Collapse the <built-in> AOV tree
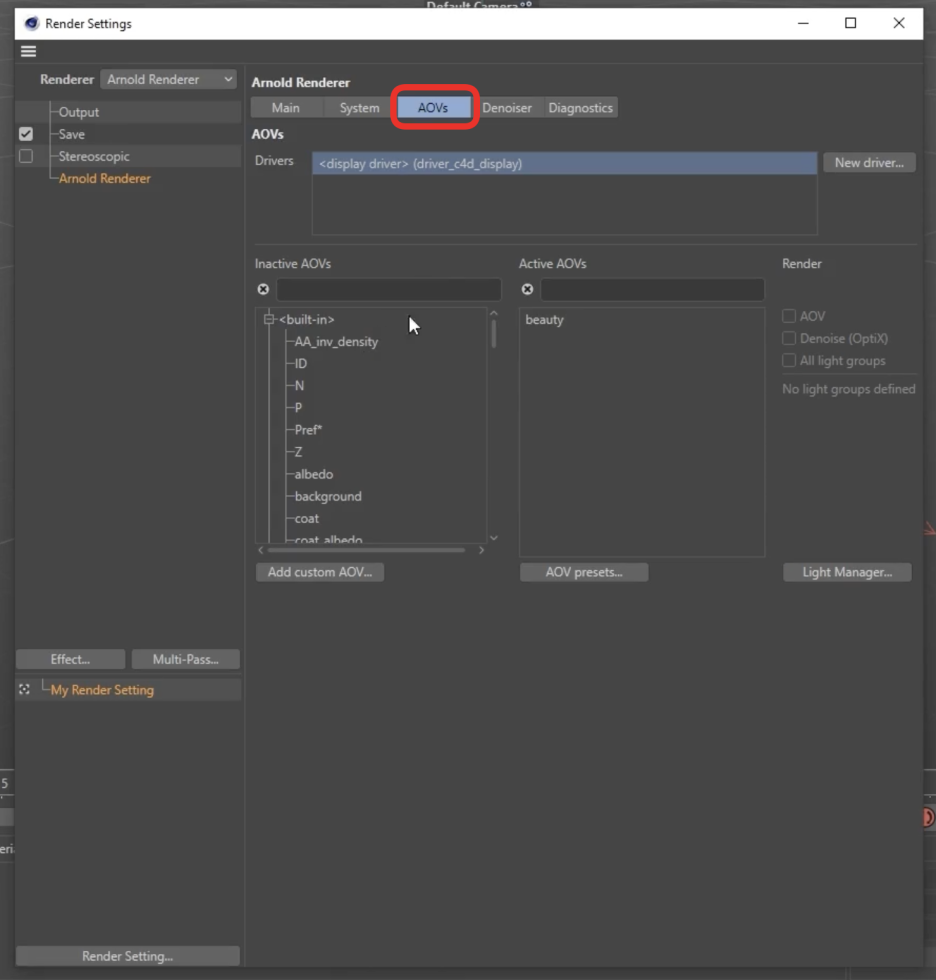 (x=269, y=319)
